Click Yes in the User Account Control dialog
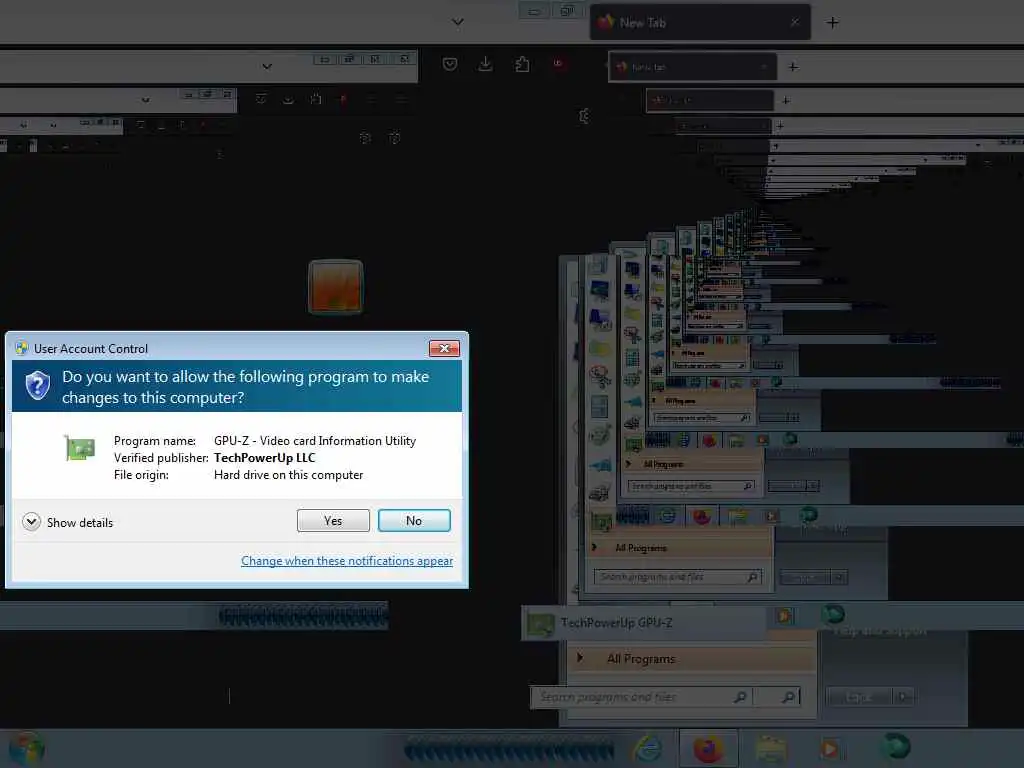This screenshot has height=768, width=1024. 333,520
